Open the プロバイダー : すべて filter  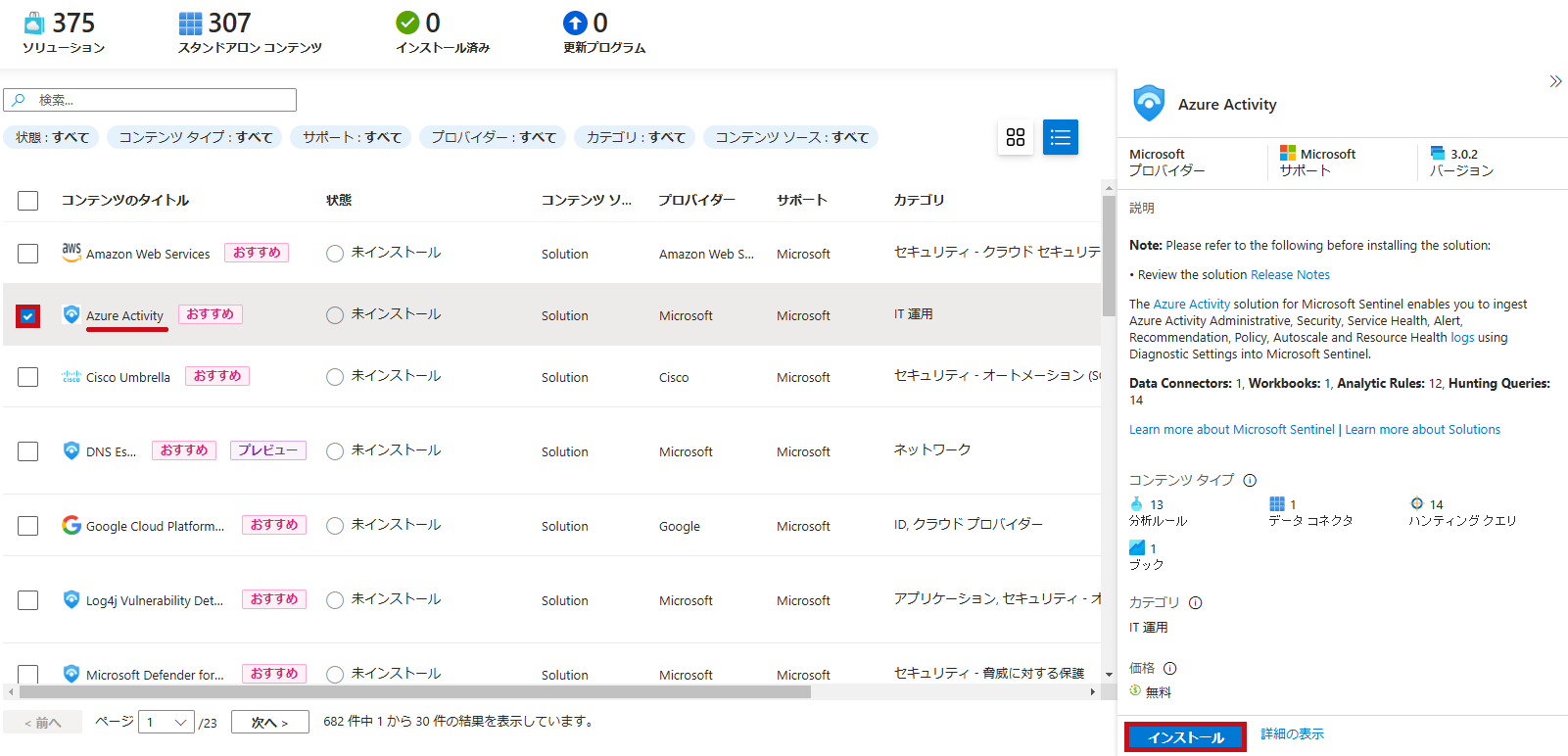(493, 137)
